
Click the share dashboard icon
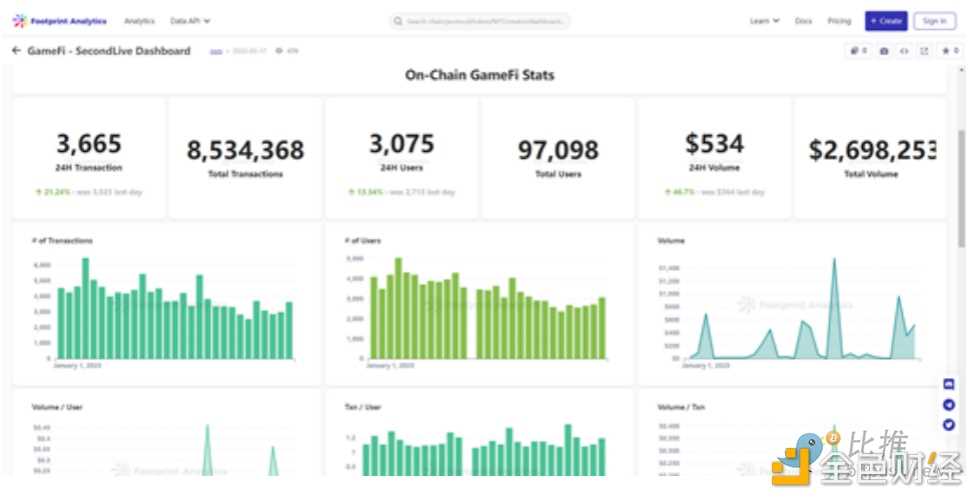click(924, 51)
